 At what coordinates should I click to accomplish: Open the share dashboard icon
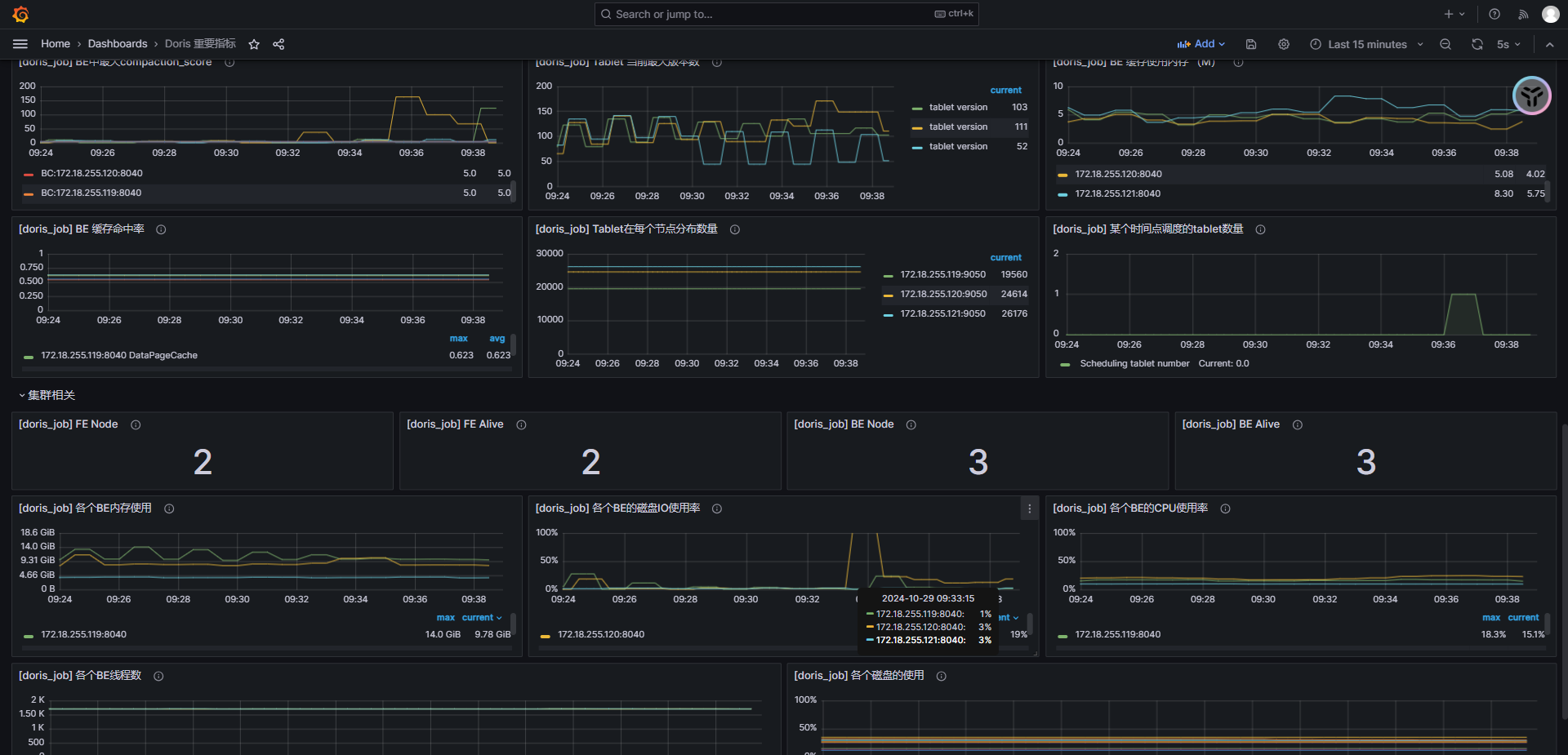click(278, 44)
